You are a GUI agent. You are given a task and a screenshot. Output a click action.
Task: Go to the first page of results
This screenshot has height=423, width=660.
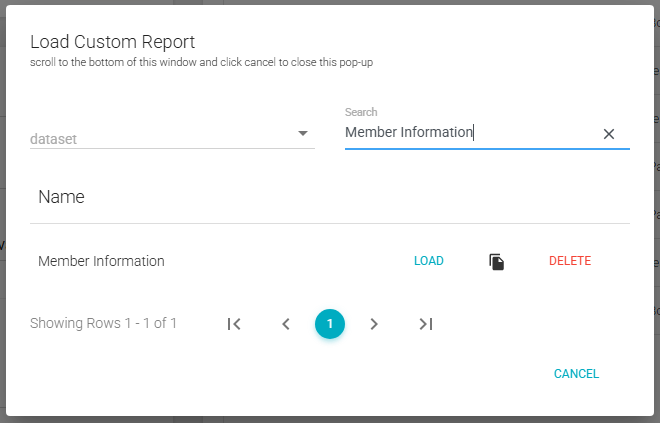tap(234, 324)
